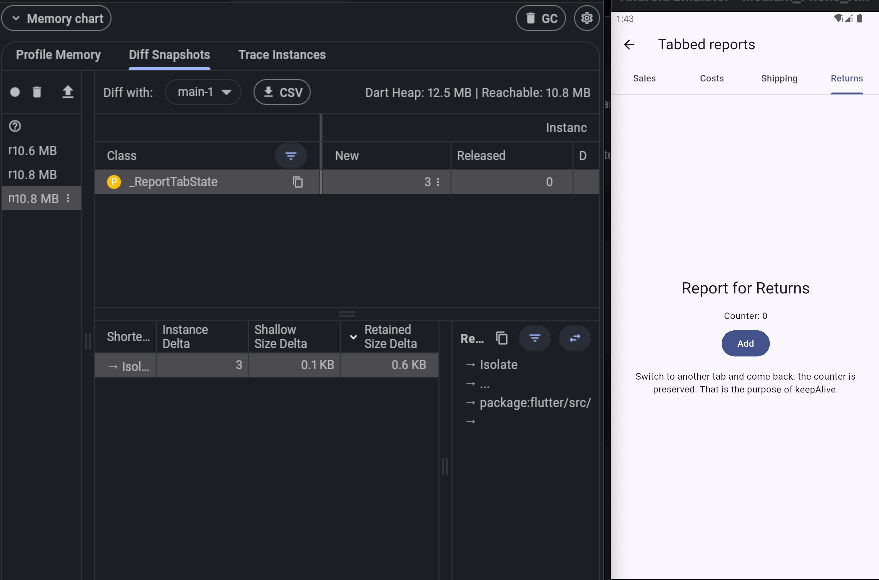Copy the retaining path details
The height and width of the screenshot is (580, 879).
coord(502,338)
